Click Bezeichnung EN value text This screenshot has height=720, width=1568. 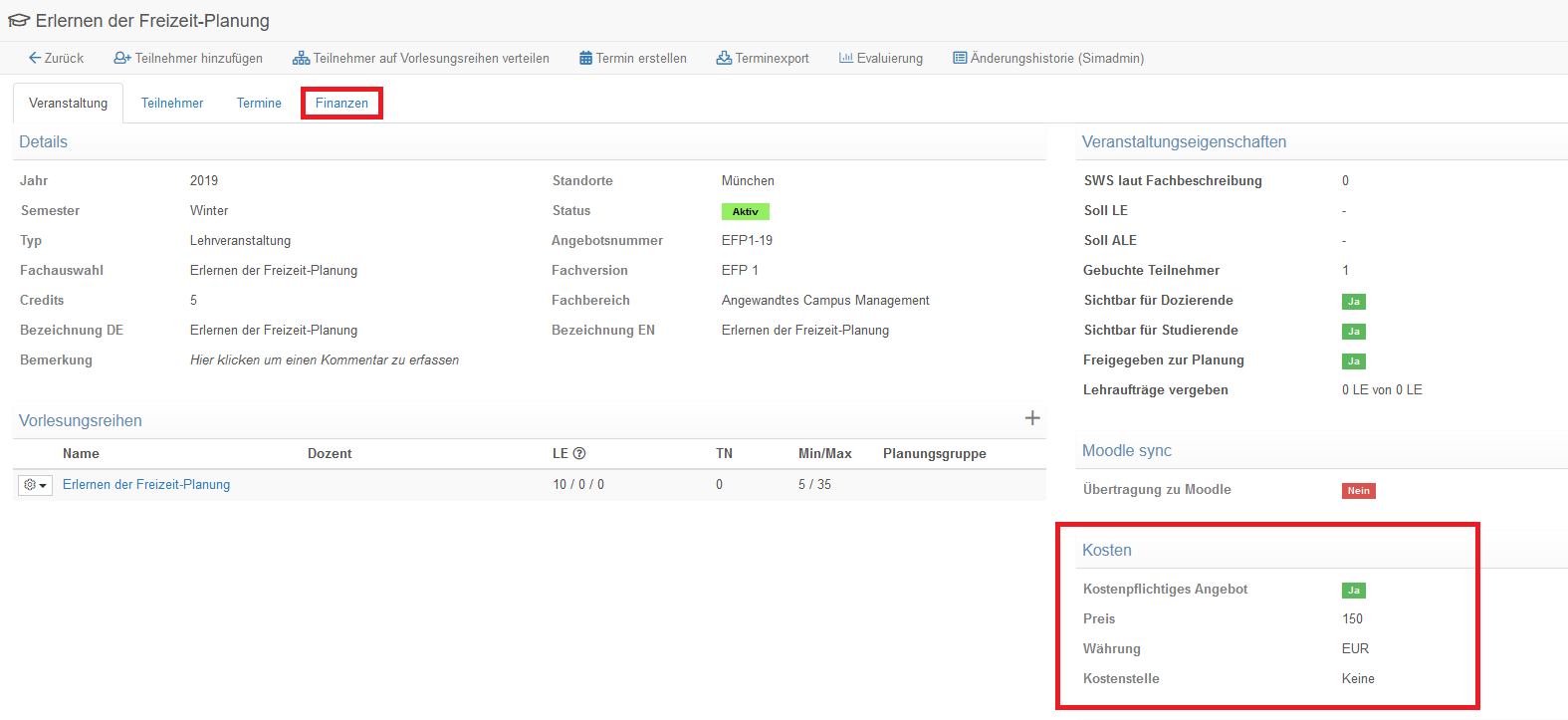pos(805,330)
